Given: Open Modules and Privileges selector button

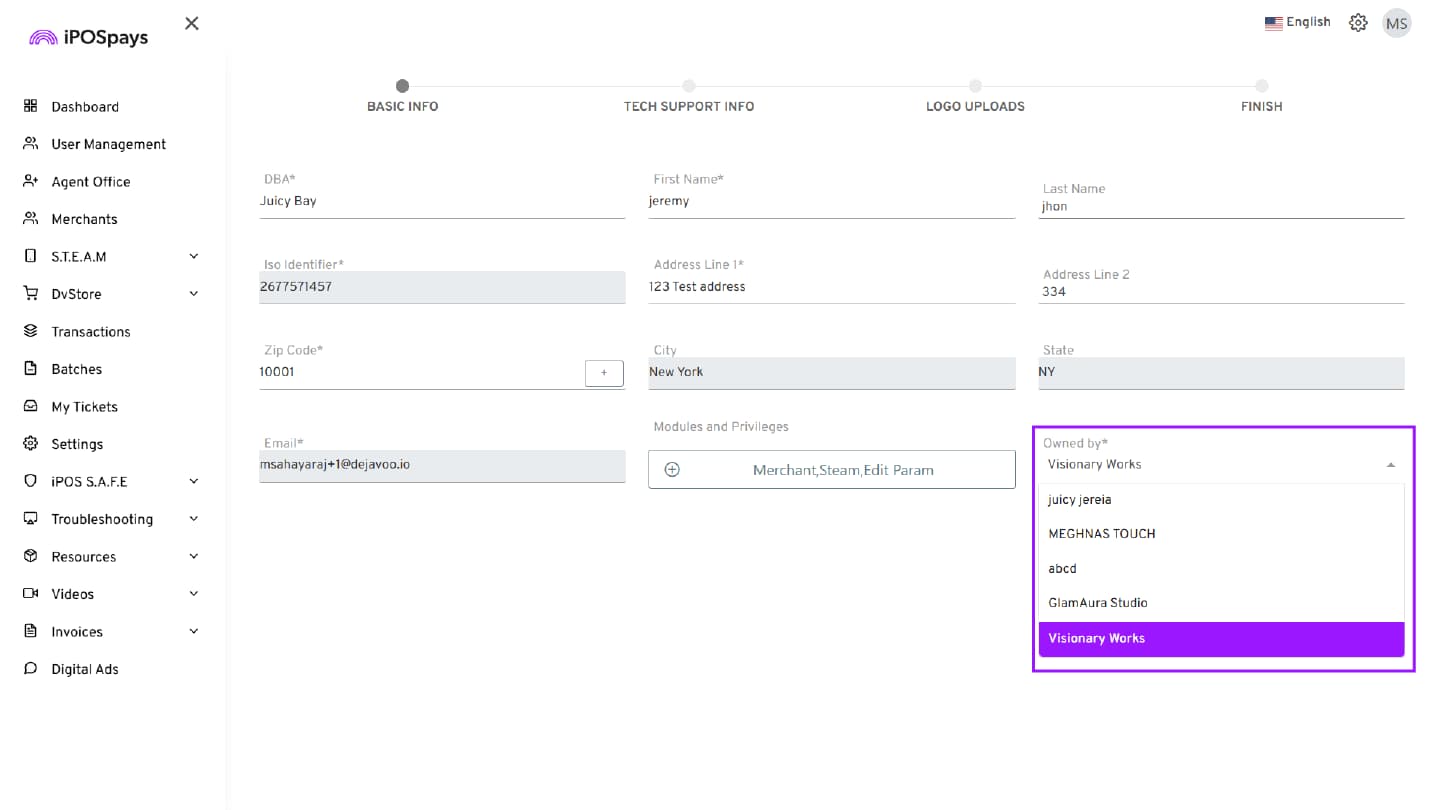Looking at the screenshot, I should coord(831,469).
